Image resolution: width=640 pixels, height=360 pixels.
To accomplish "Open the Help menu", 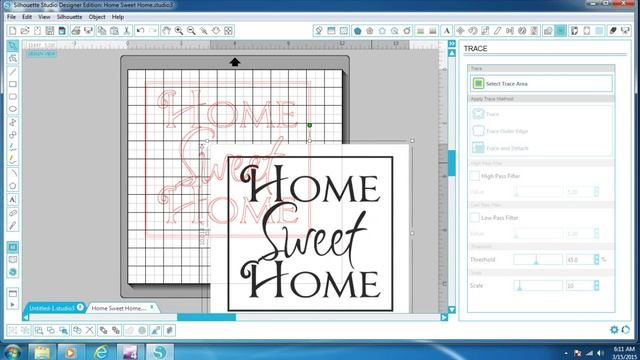I will (x=118, y=17).
